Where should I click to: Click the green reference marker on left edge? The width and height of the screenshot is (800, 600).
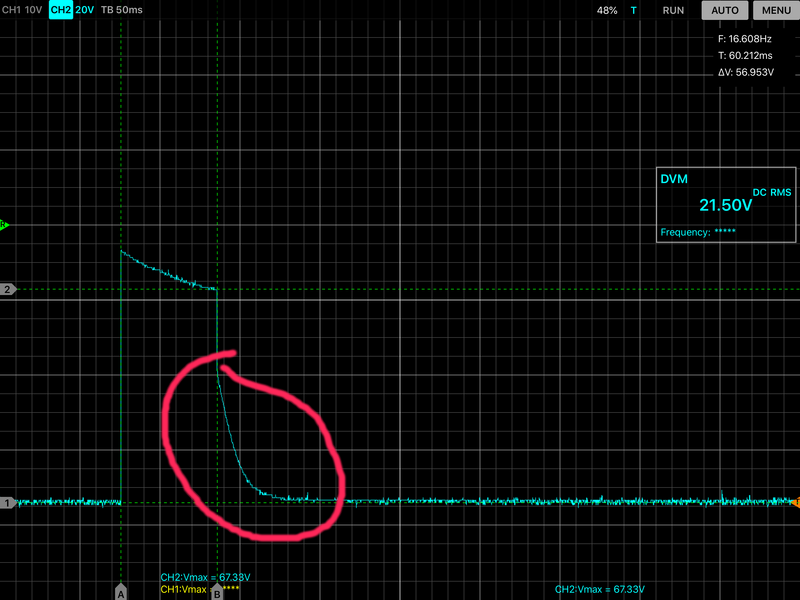click(4, 224)
